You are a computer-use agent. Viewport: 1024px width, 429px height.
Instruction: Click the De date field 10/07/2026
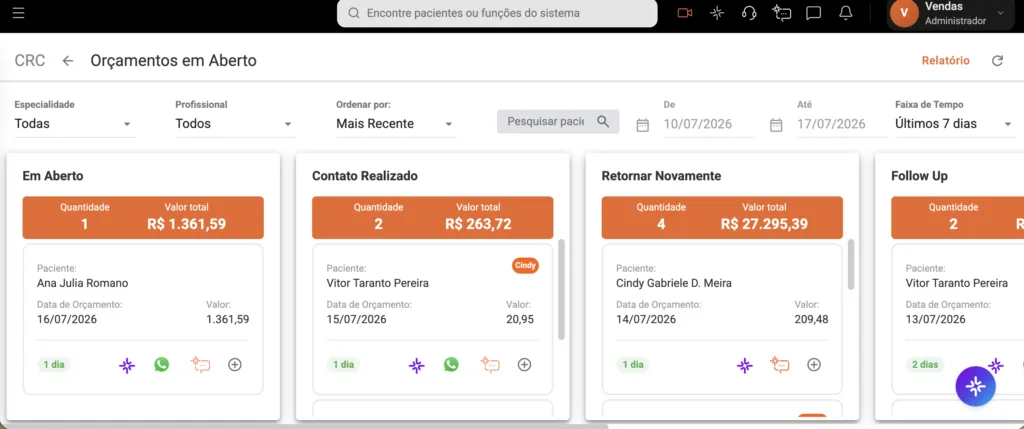(709, 124)
